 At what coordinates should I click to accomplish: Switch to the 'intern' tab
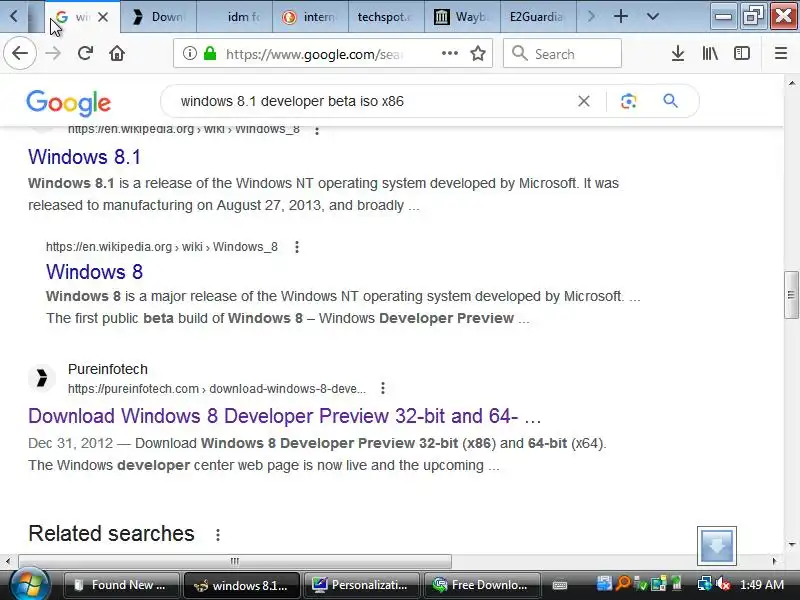[x=310, y=17]
